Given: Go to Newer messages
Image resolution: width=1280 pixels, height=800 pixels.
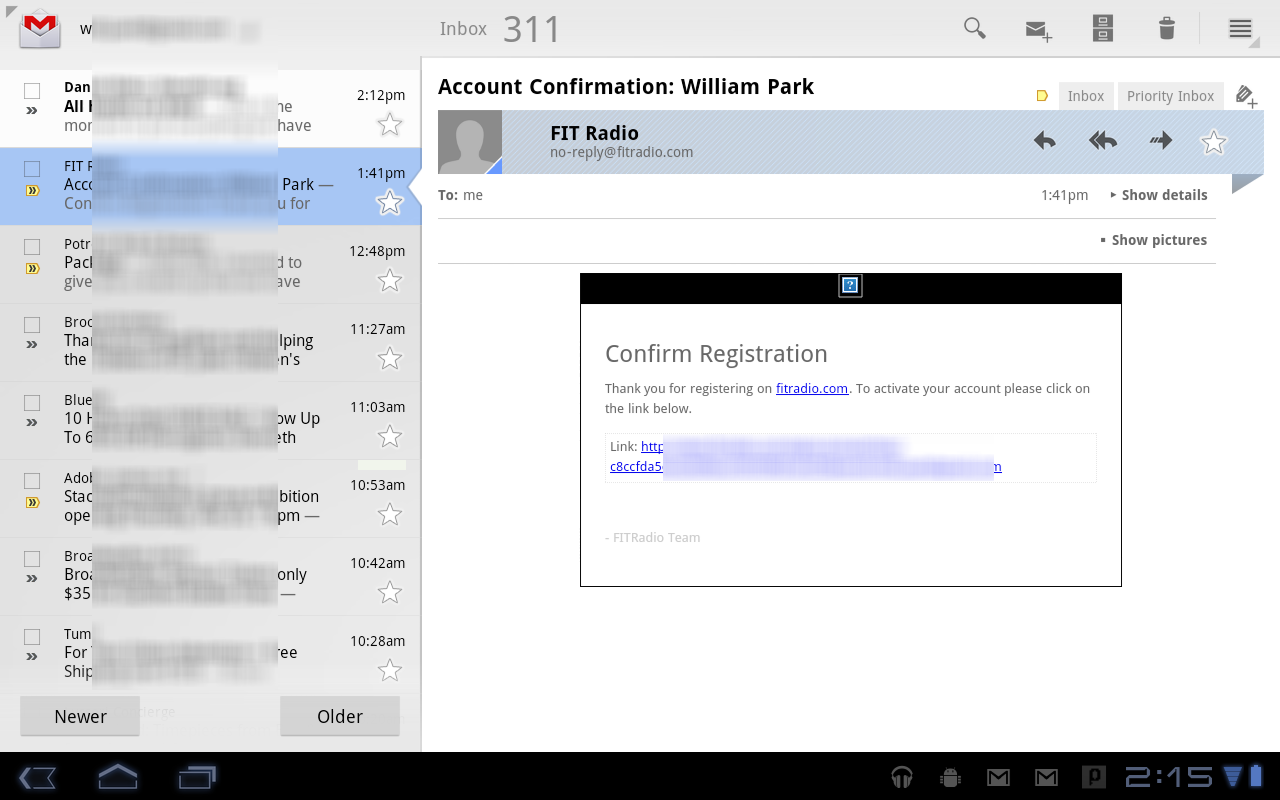Looking at the screenshot, I should click(x=80, y=716).
